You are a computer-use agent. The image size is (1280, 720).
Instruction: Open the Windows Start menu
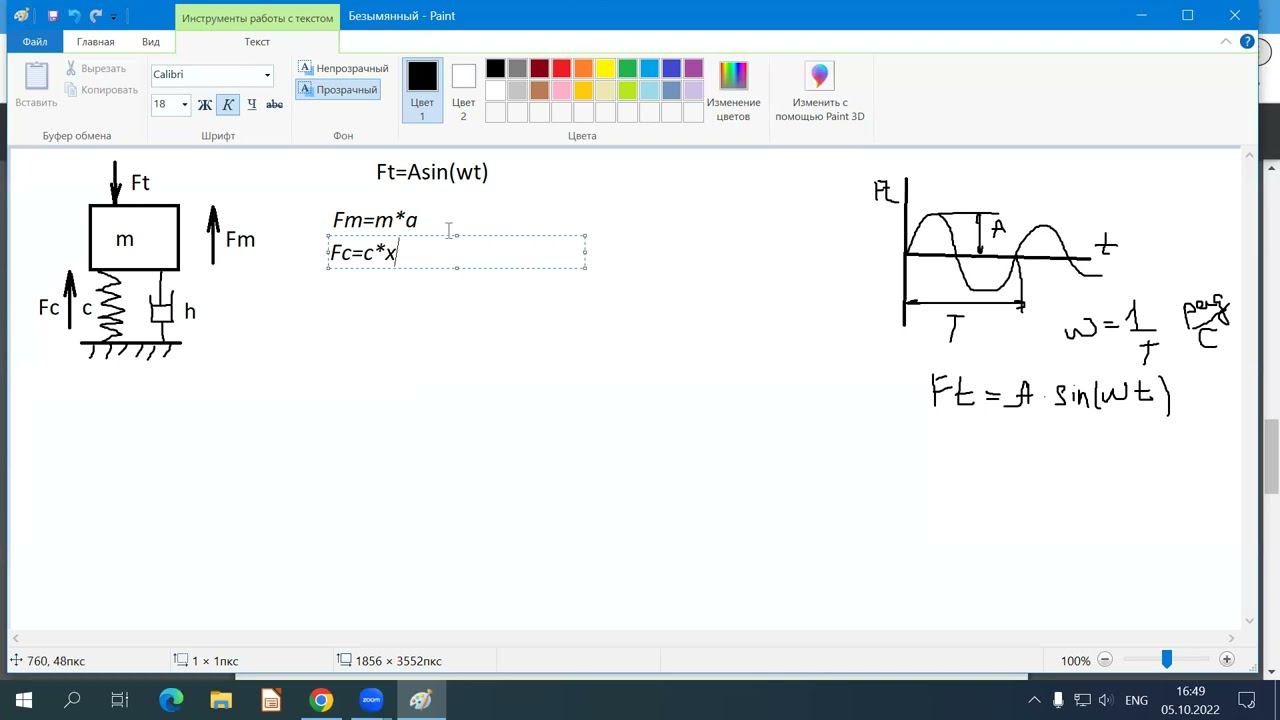pyautogui.click(x=24, y=700)
